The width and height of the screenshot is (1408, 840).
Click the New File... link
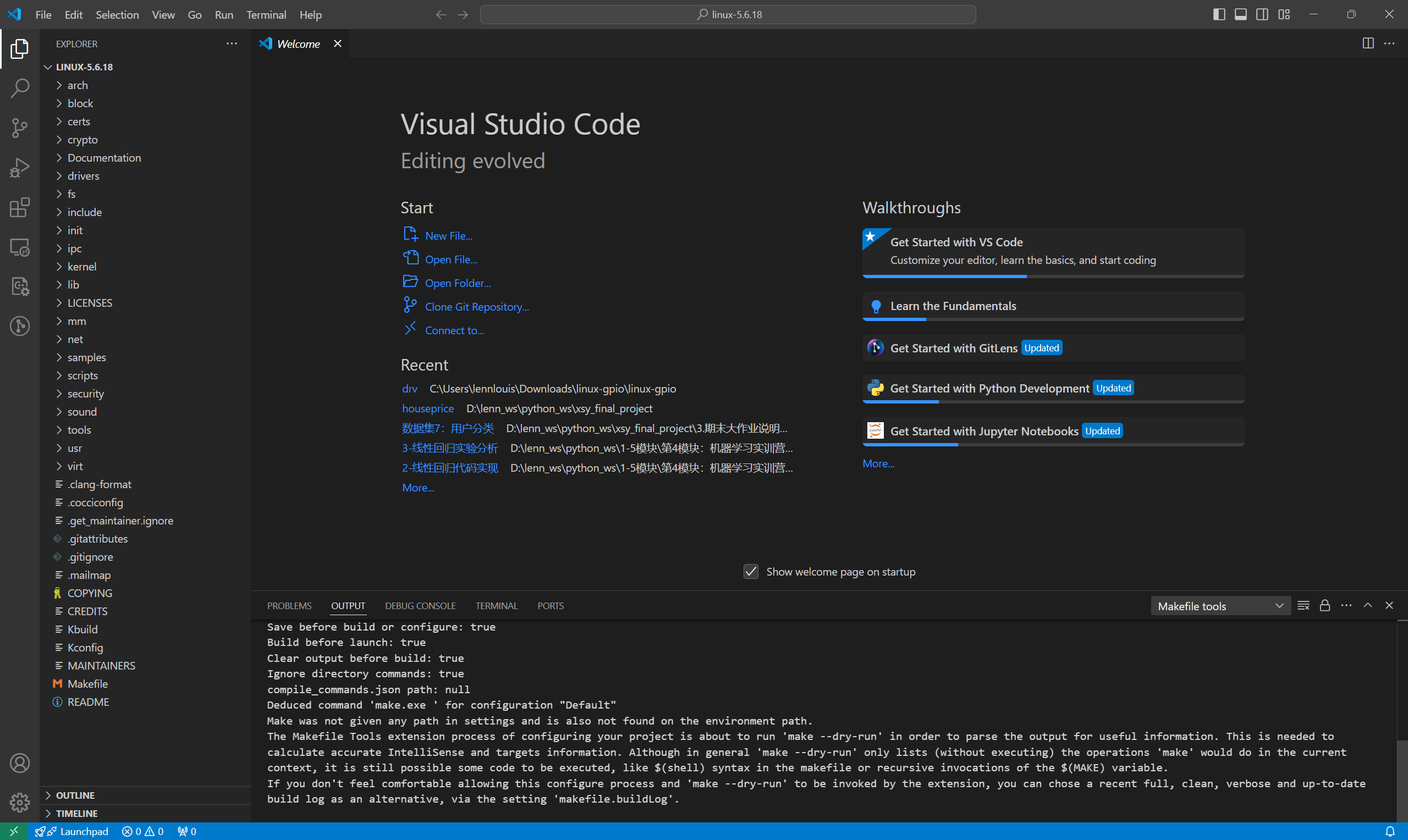click(448, 235)
